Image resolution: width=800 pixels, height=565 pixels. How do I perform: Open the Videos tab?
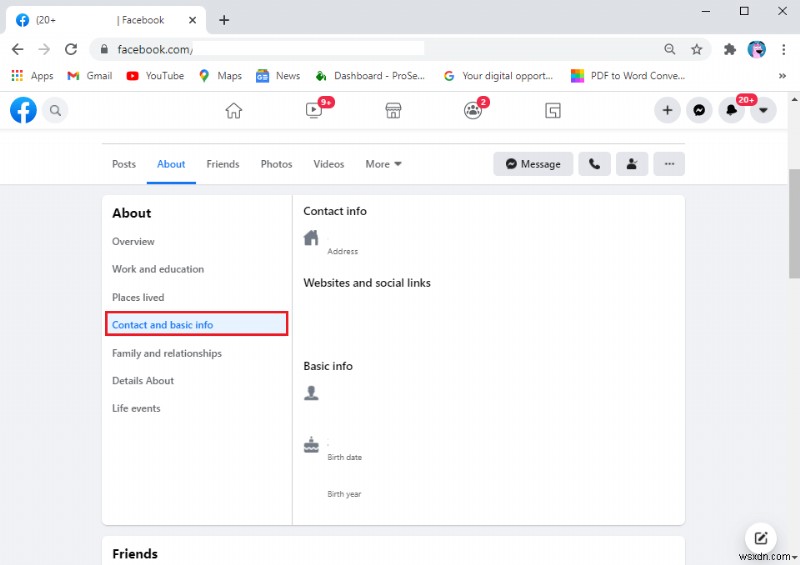click(x=329, y=164)
